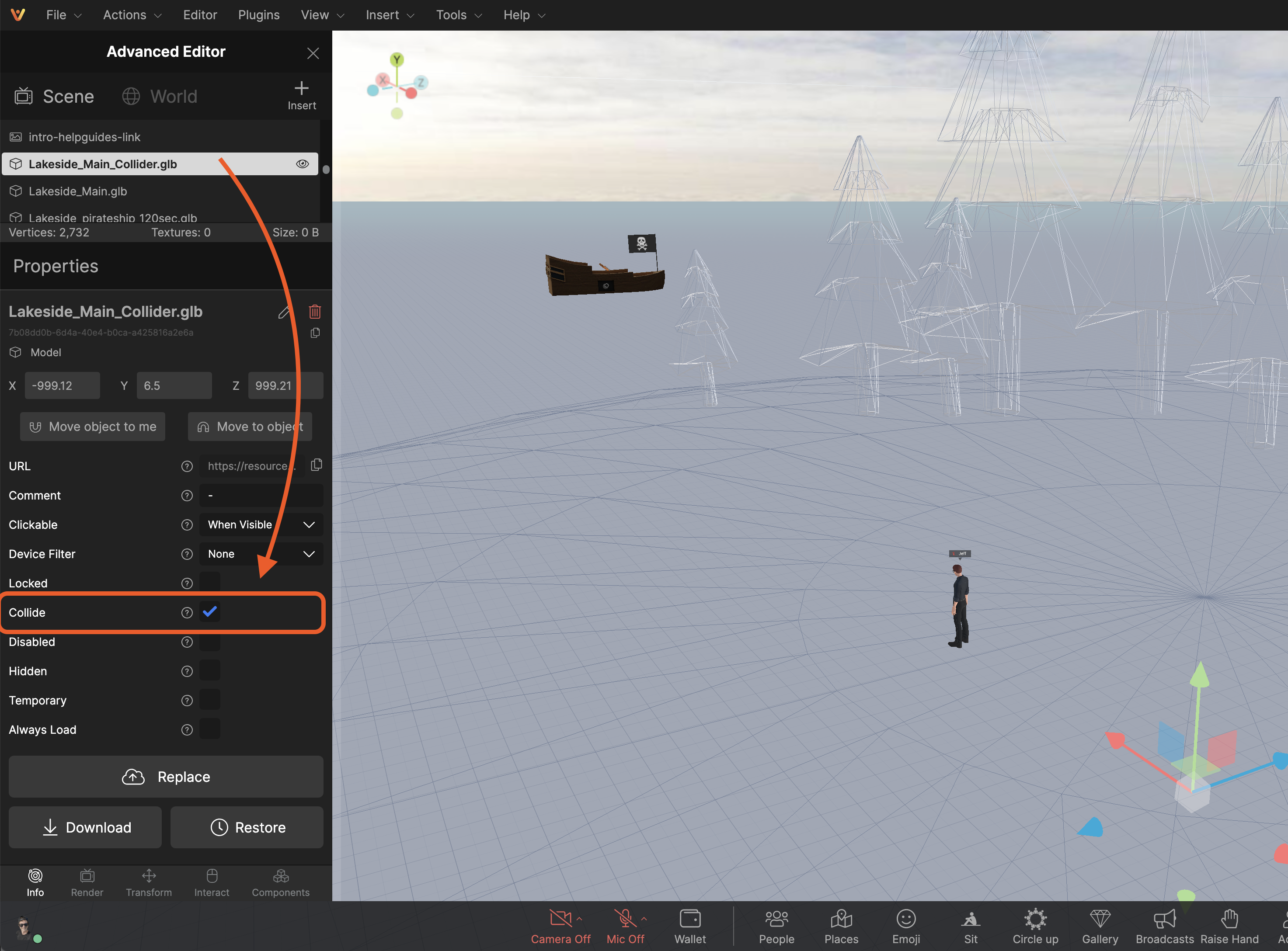The image size is (1288, 951).
Task: Open the File menu
Action: (x=64, y=15)
